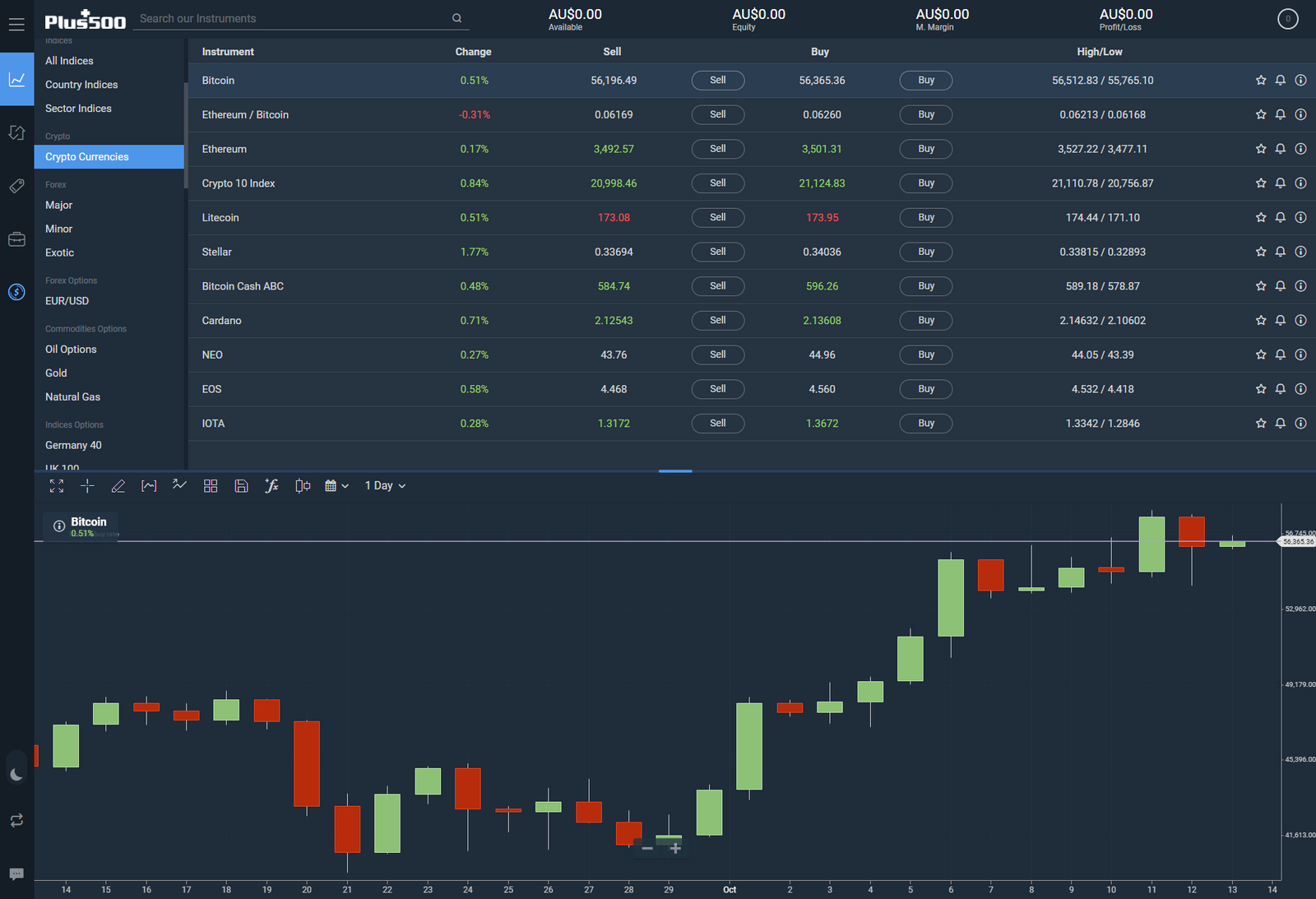Viewport: 1316px width, 899px height.
Task: Open the Trade chart sidebar icon
Action: (16, 79)
